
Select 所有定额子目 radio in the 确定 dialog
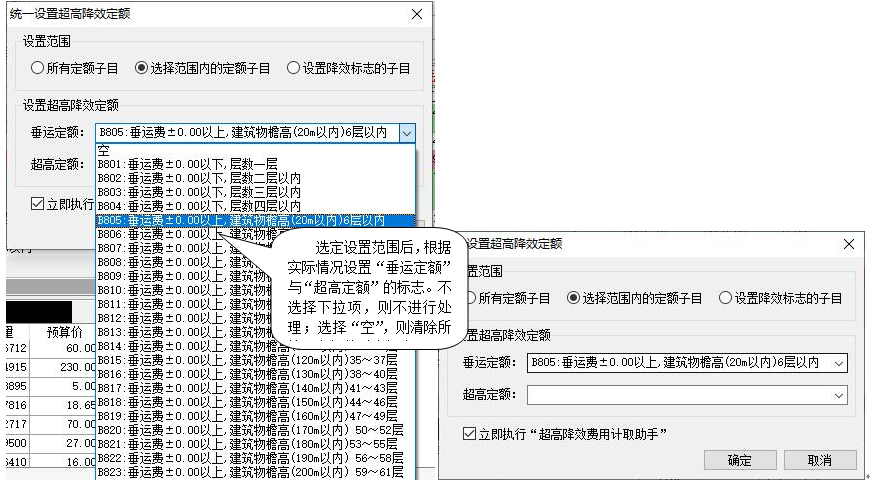tap(469, 298)
